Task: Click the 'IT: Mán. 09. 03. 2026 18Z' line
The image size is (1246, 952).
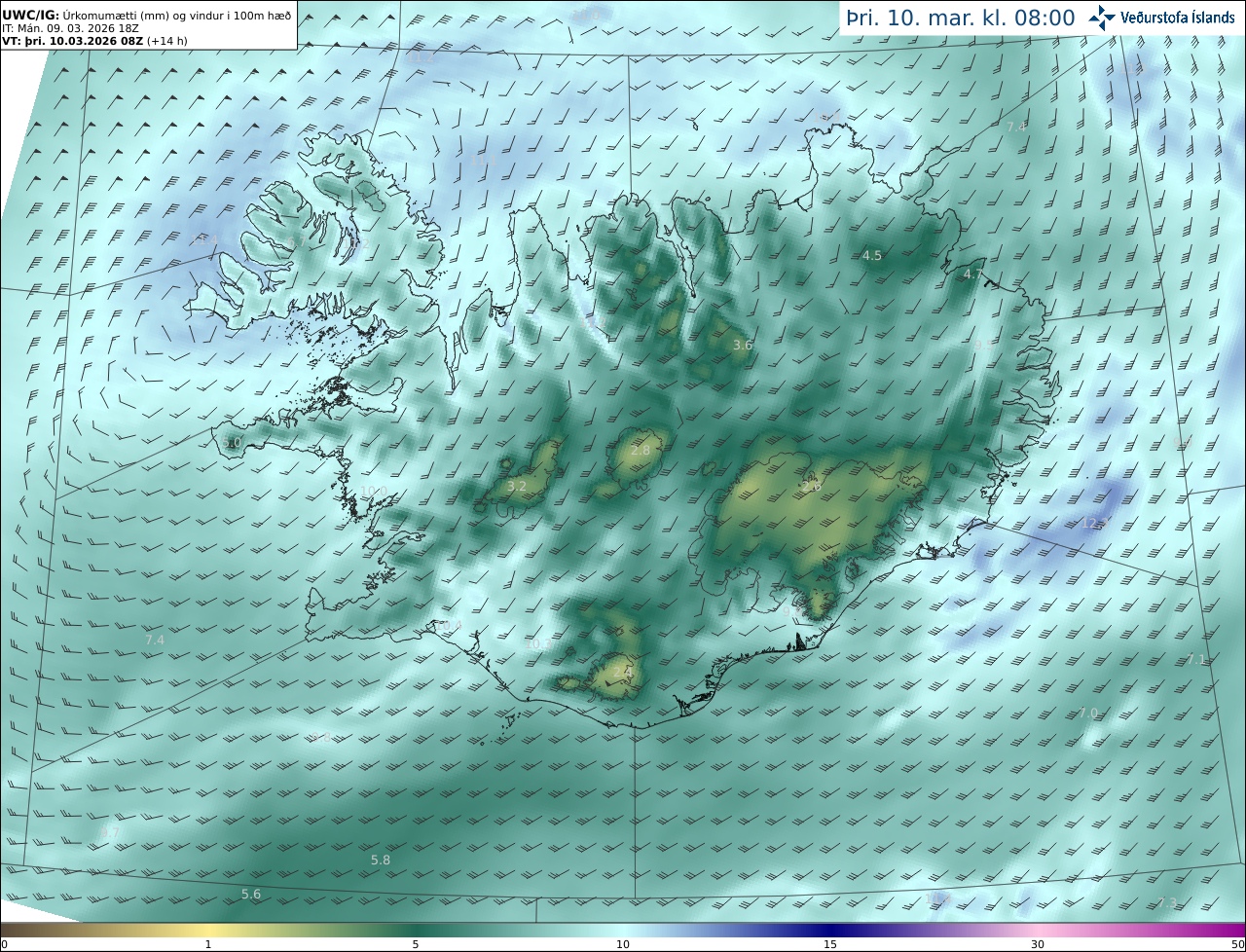Action: 69,29
